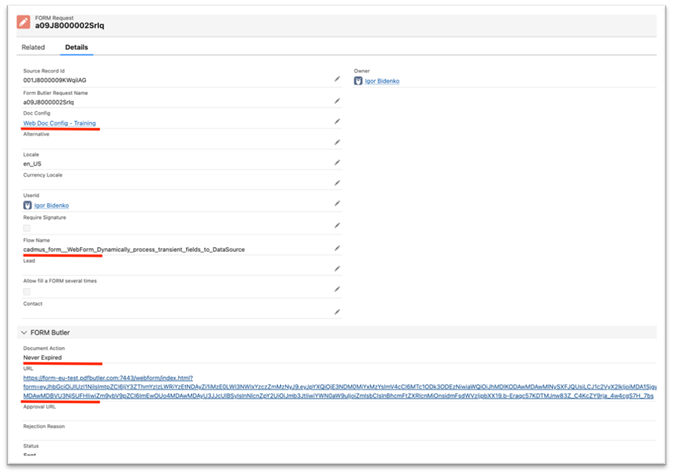The image size is (673, 474).
Task: Toggle Allow fill a FORM several times
Action: 28,291
